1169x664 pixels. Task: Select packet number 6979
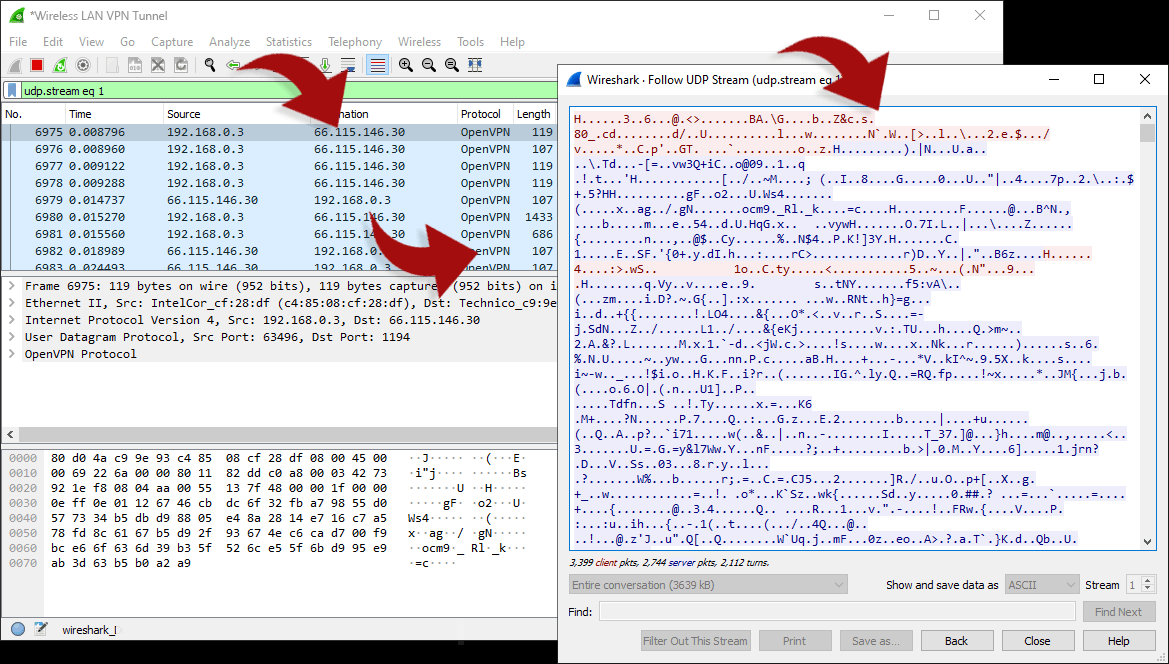tap(279, 200)
